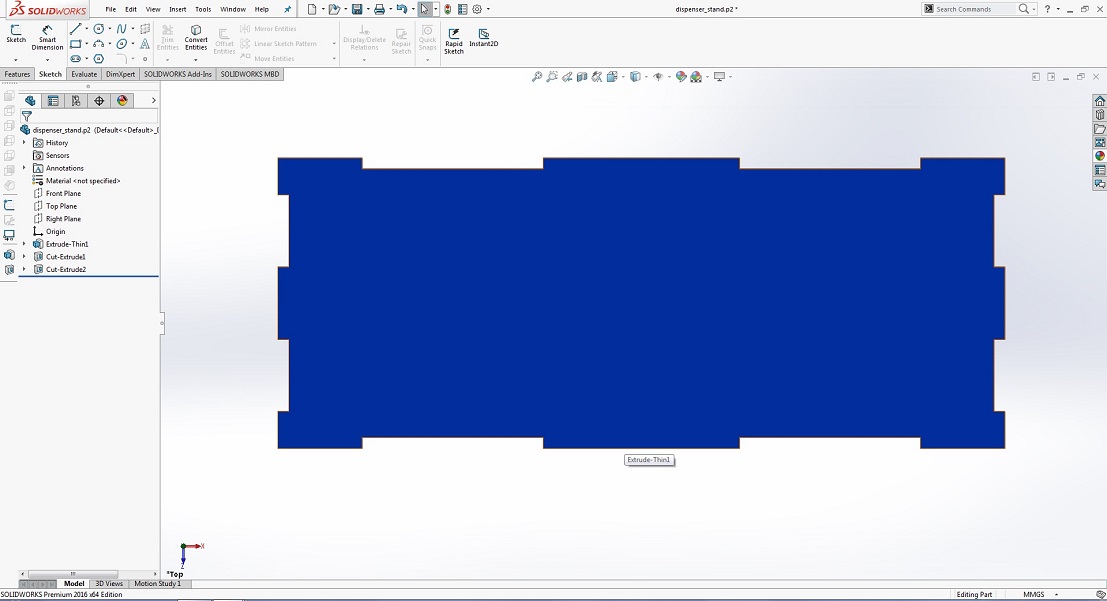Image resolution: width=1107 pixels, height=601 pixels.
Task: Open the Options gear icon
Action: (x=477, y=9)
